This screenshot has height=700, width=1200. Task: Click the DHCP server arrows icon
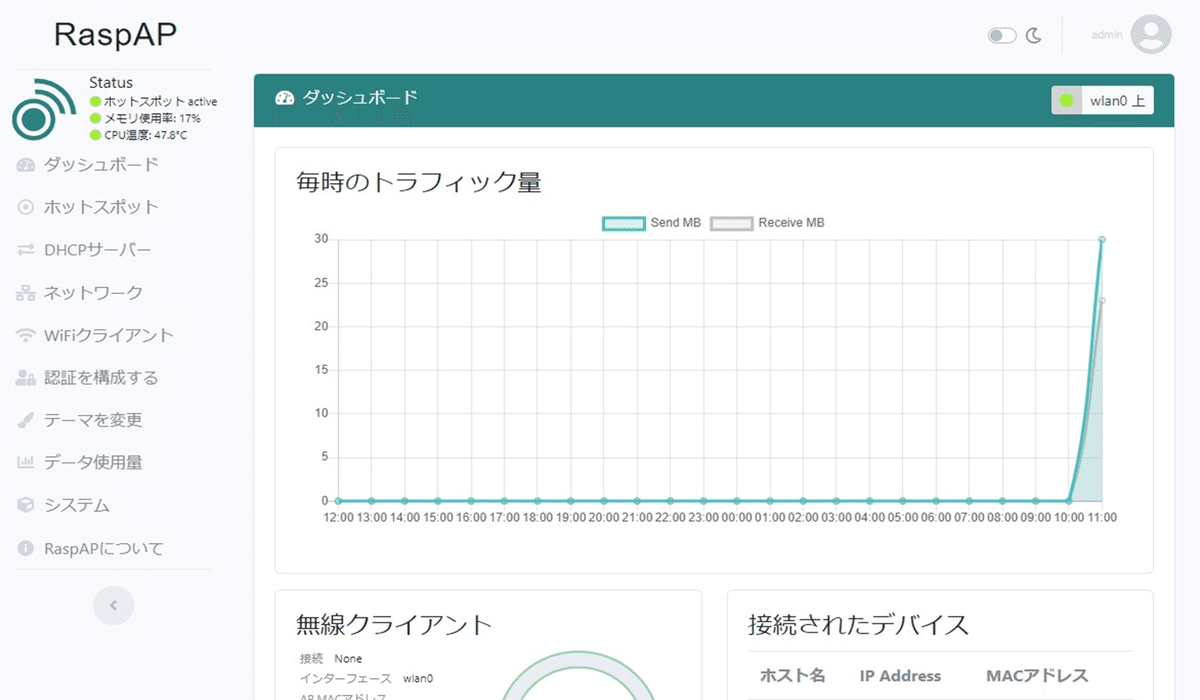tap(26, 250)
